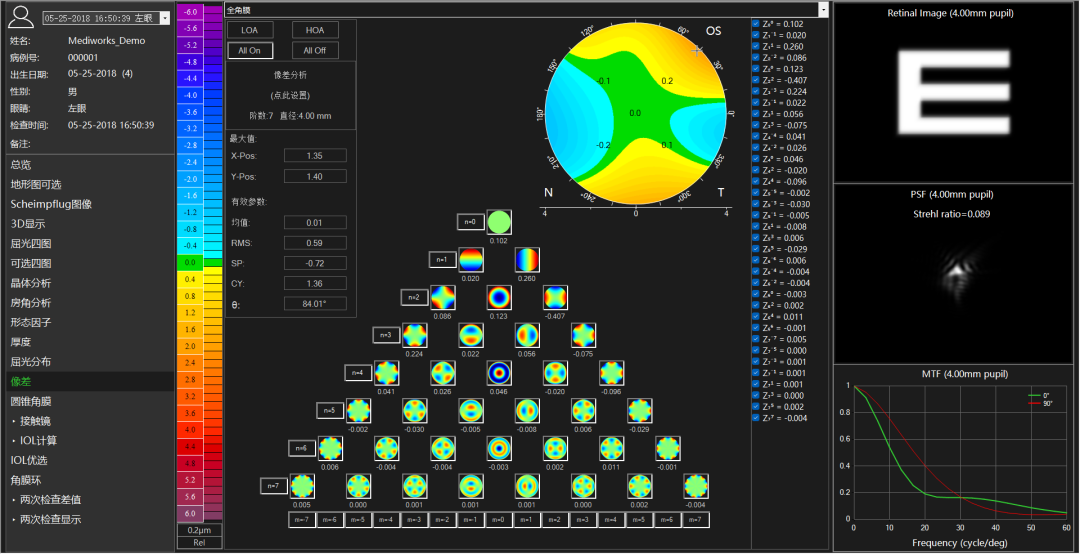Image resolution: width=1080 pixels, height=554 pixels.
Task: Select the n=5 thumbnail valued -0.030
Action: [415, 411]
